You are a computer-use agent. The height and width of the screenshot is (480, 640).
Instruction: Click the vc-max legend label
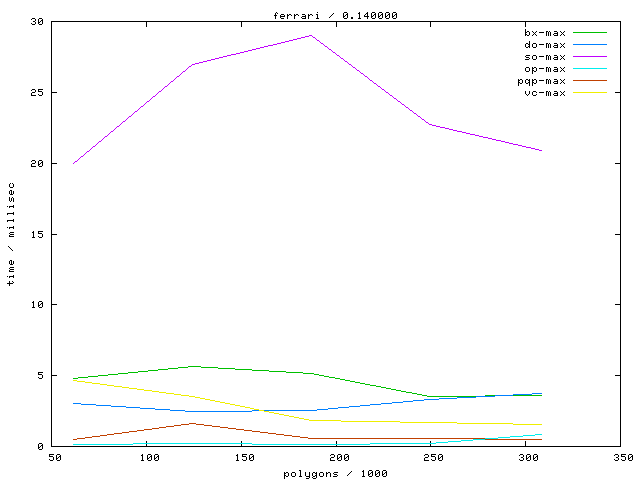coord(545,93)
